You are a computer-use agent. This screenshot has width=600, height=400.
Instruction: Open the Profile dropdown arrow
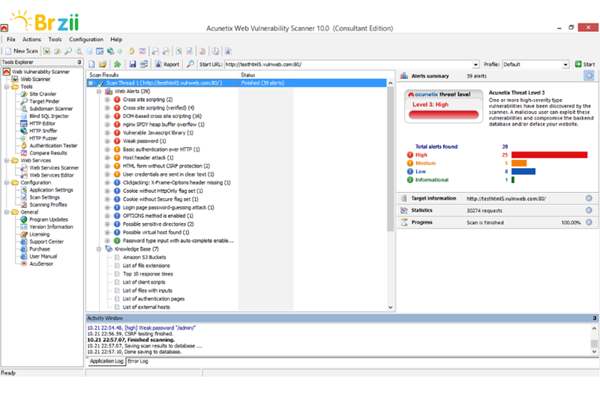point(565,65)
